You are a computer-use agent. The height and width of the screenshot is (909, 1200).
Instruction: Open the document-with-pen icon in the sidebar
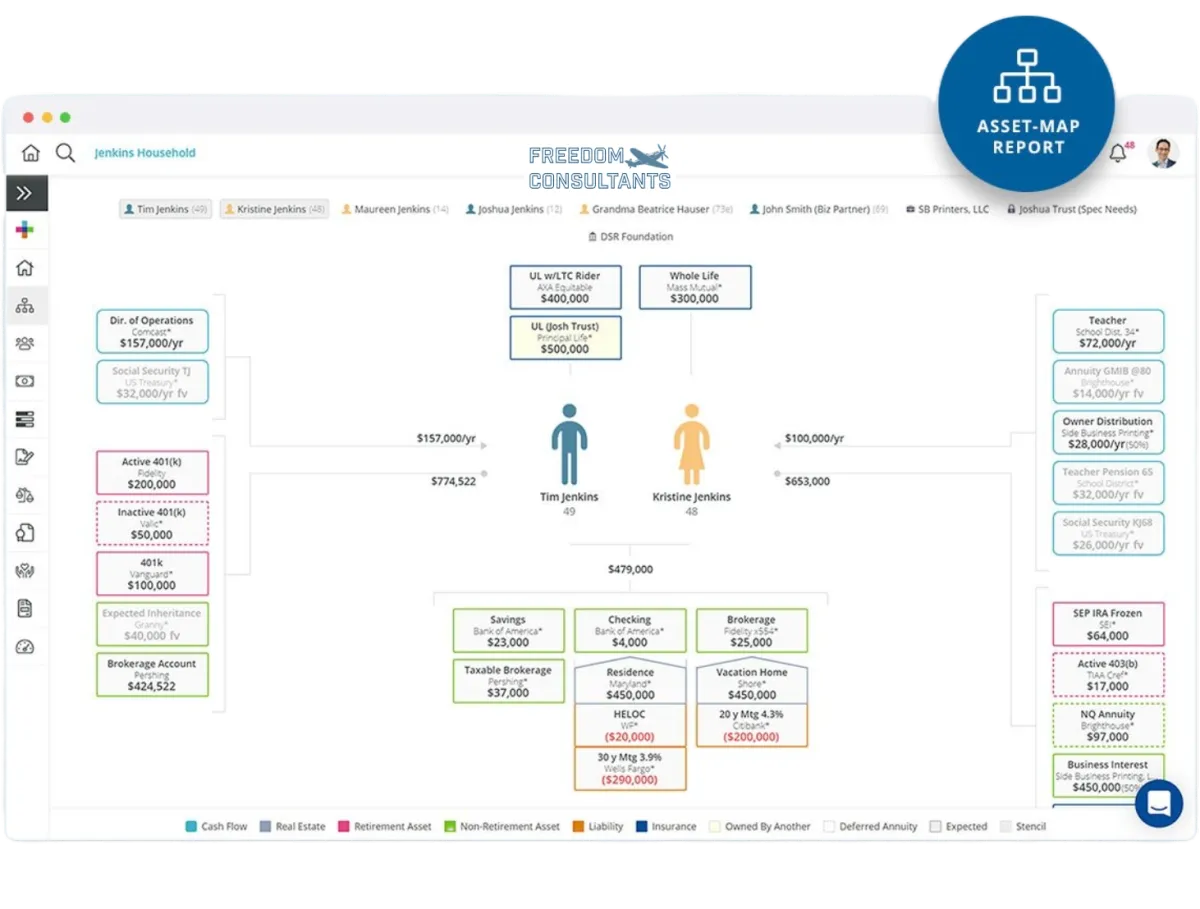pyautogui.click(x=25, y=457)
